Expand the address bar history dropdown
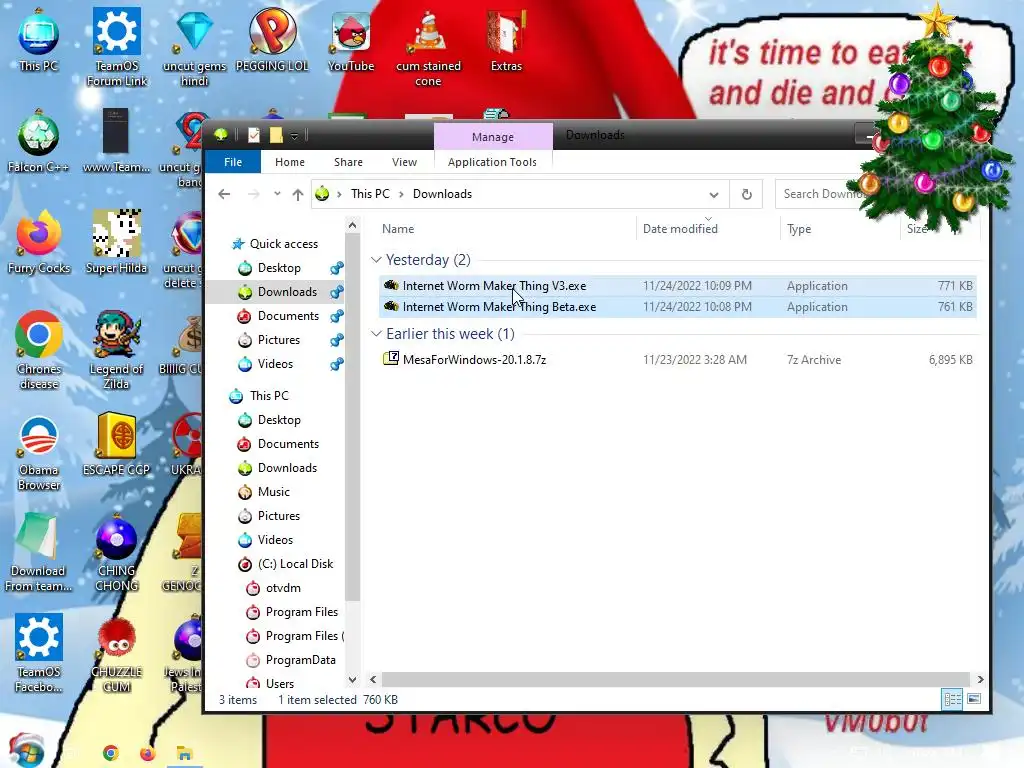This screenshot has width=1024, height=768. click(714, 195)
